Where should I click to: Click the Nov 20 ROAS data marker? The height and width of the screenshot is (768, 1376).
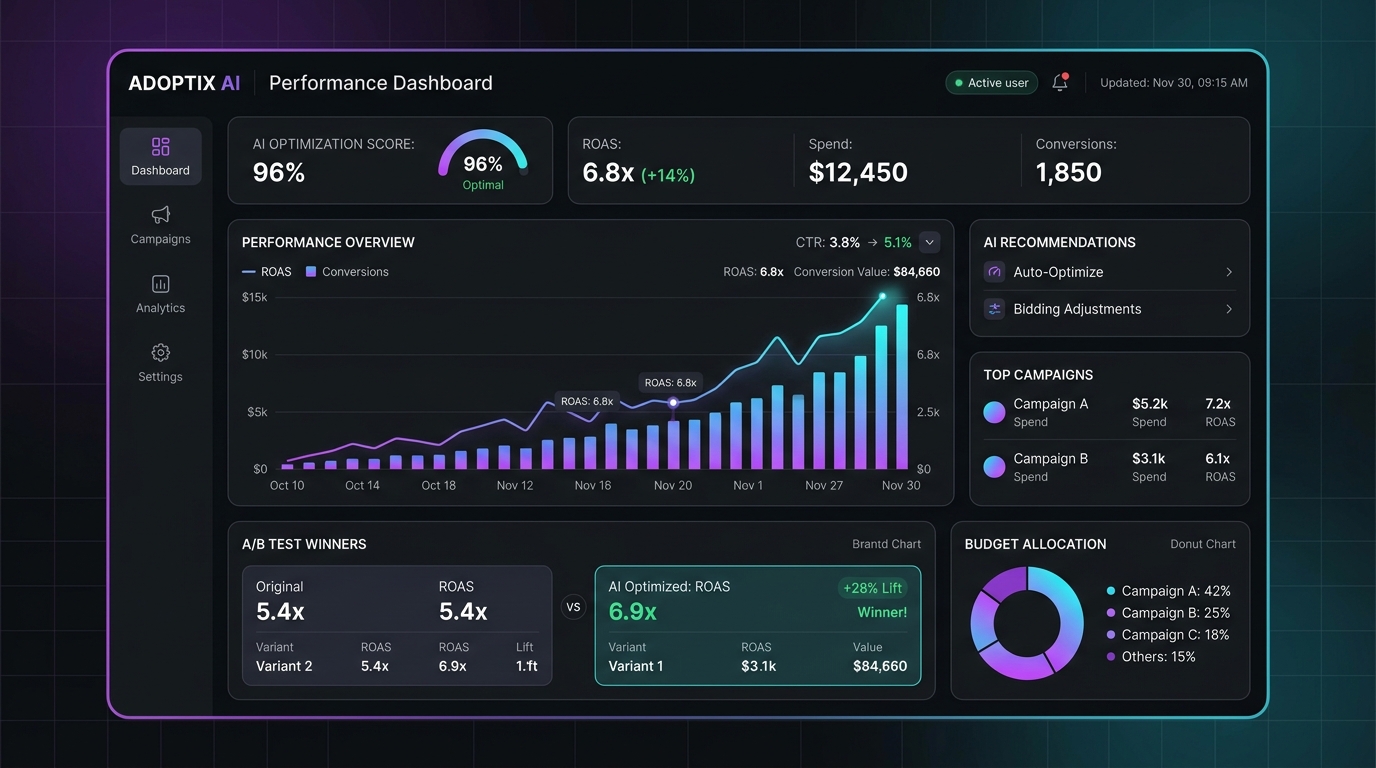[x=673, y=402]
